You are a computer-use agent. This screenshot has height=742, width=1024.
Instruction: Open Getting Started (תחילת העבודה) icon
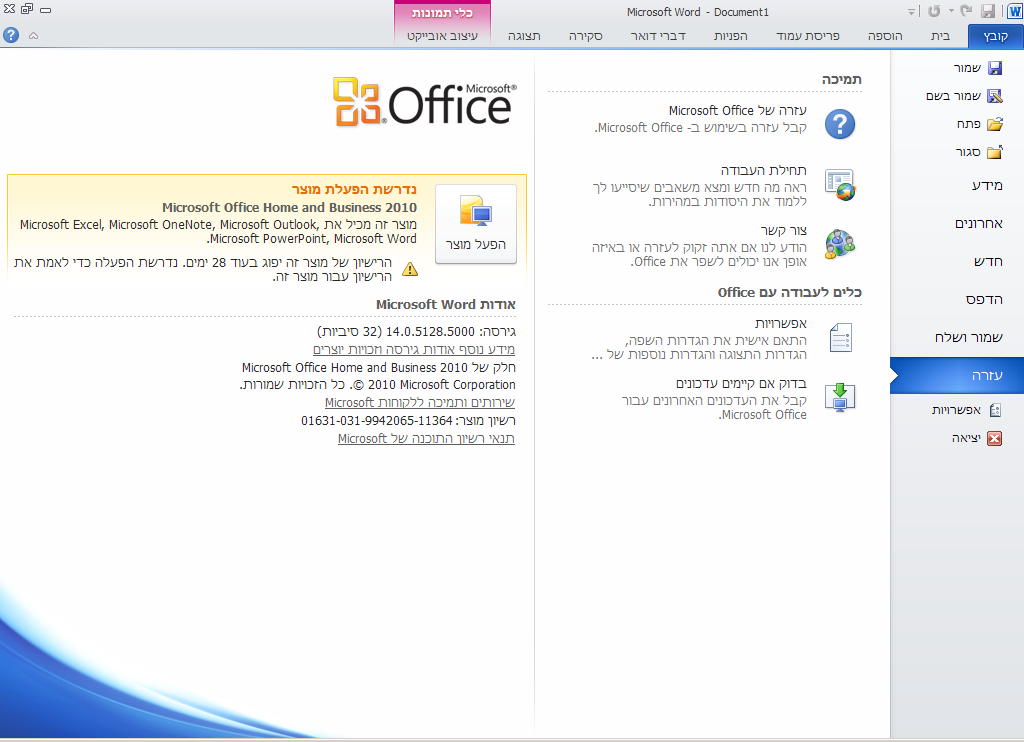[x=840, y=184]
